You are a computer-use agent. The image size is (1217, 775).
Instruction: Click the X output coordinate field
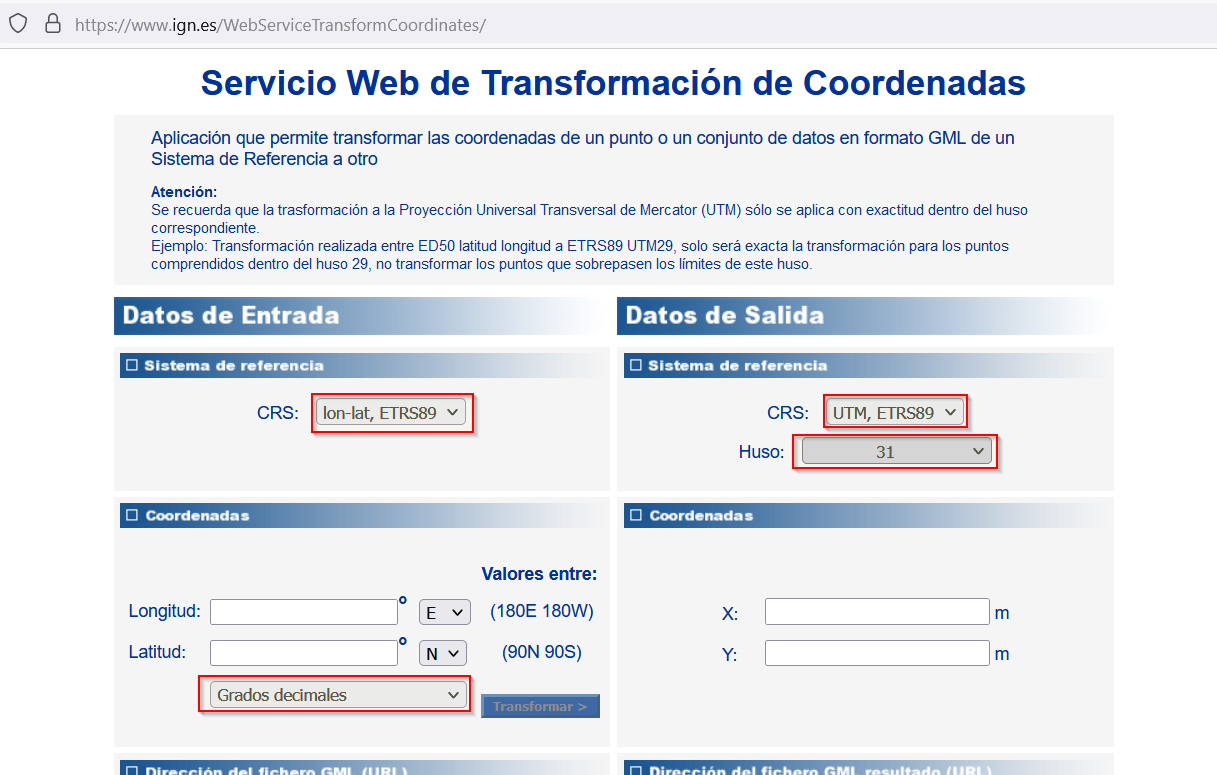[x=877, y=612]
